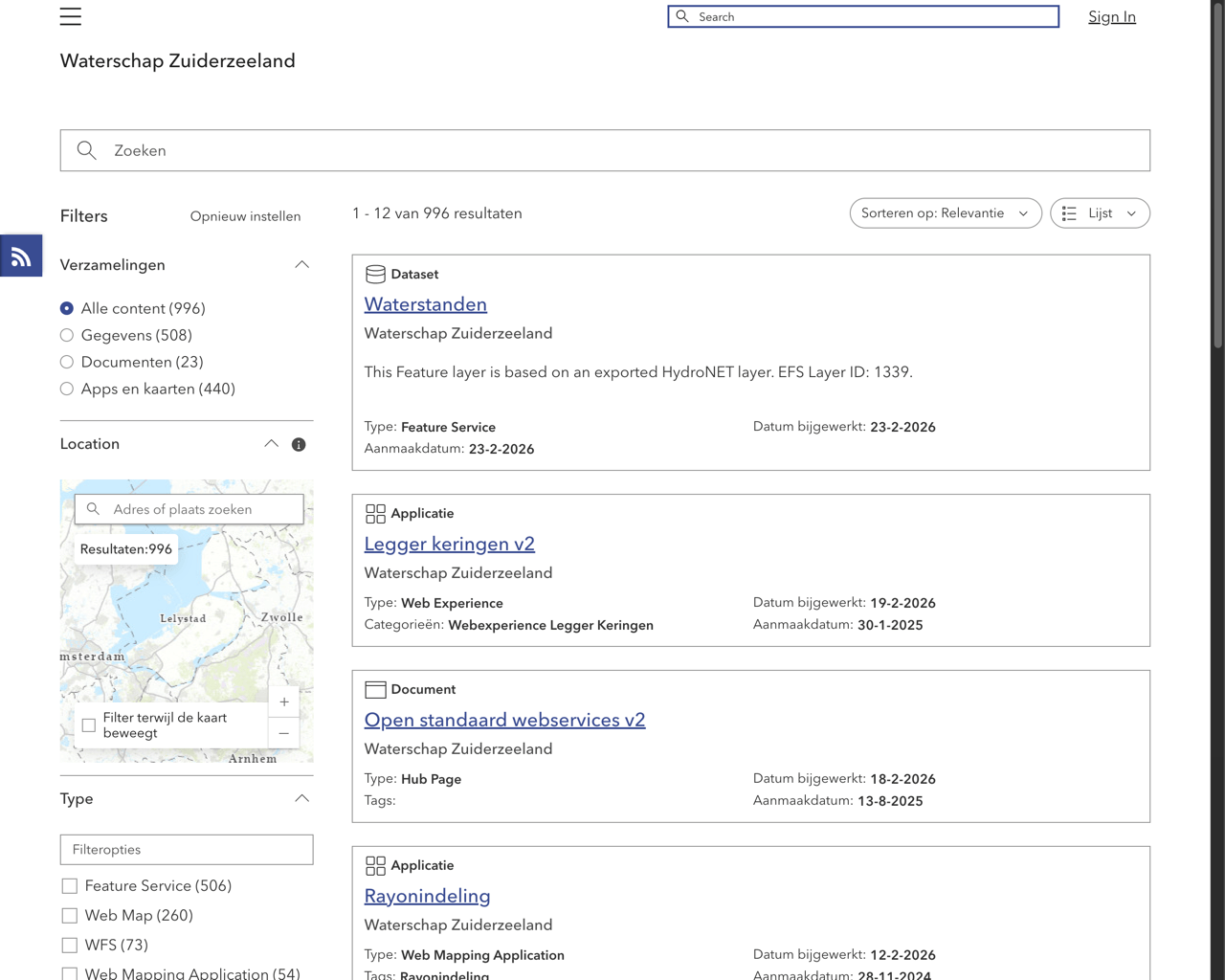
Task: Check the Feature Service (506) filter
Action: (x=70, y=886)
